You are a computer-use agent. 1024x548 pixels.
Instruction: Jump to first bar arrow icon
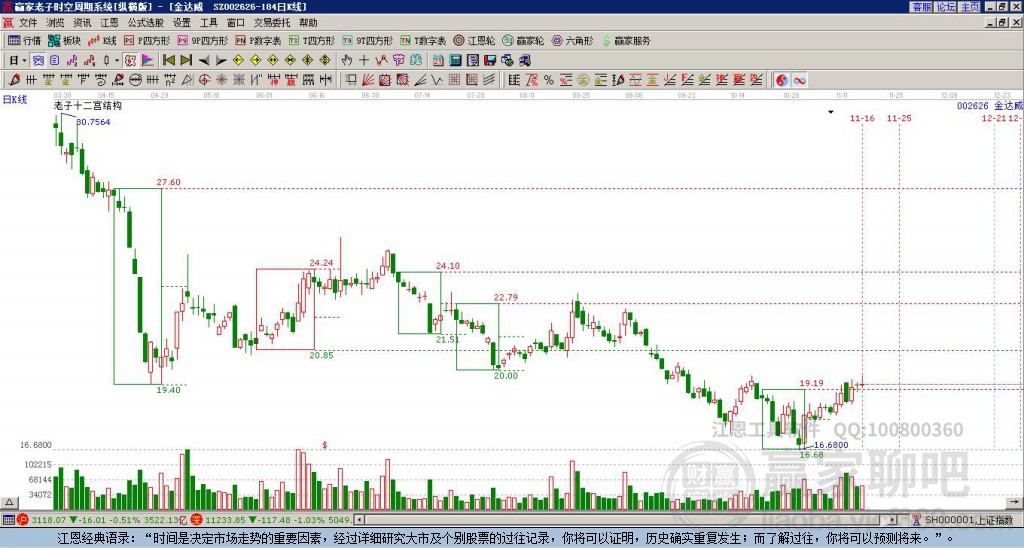[168, 61]
